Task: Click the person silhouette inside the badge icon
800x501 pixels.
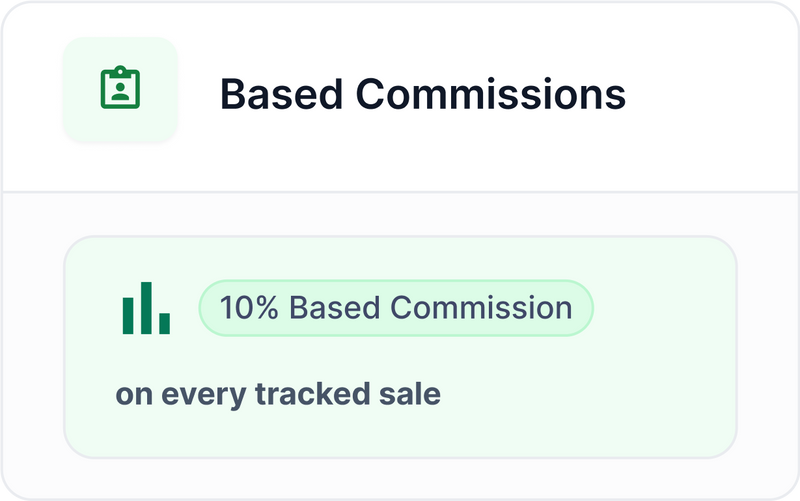Action: coord(120,92)
